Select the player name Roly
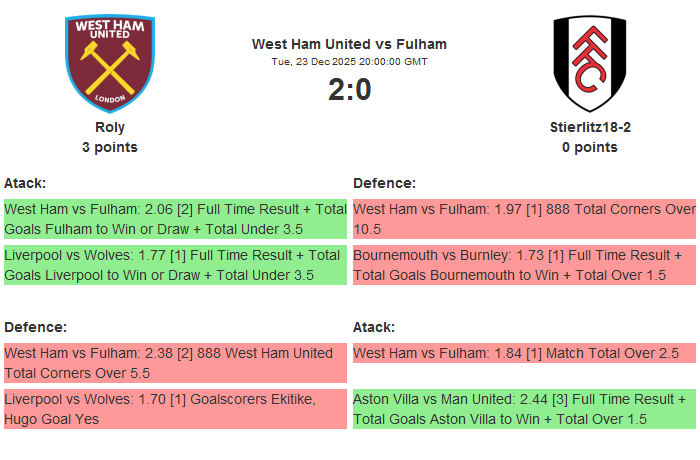 (110, 127)
